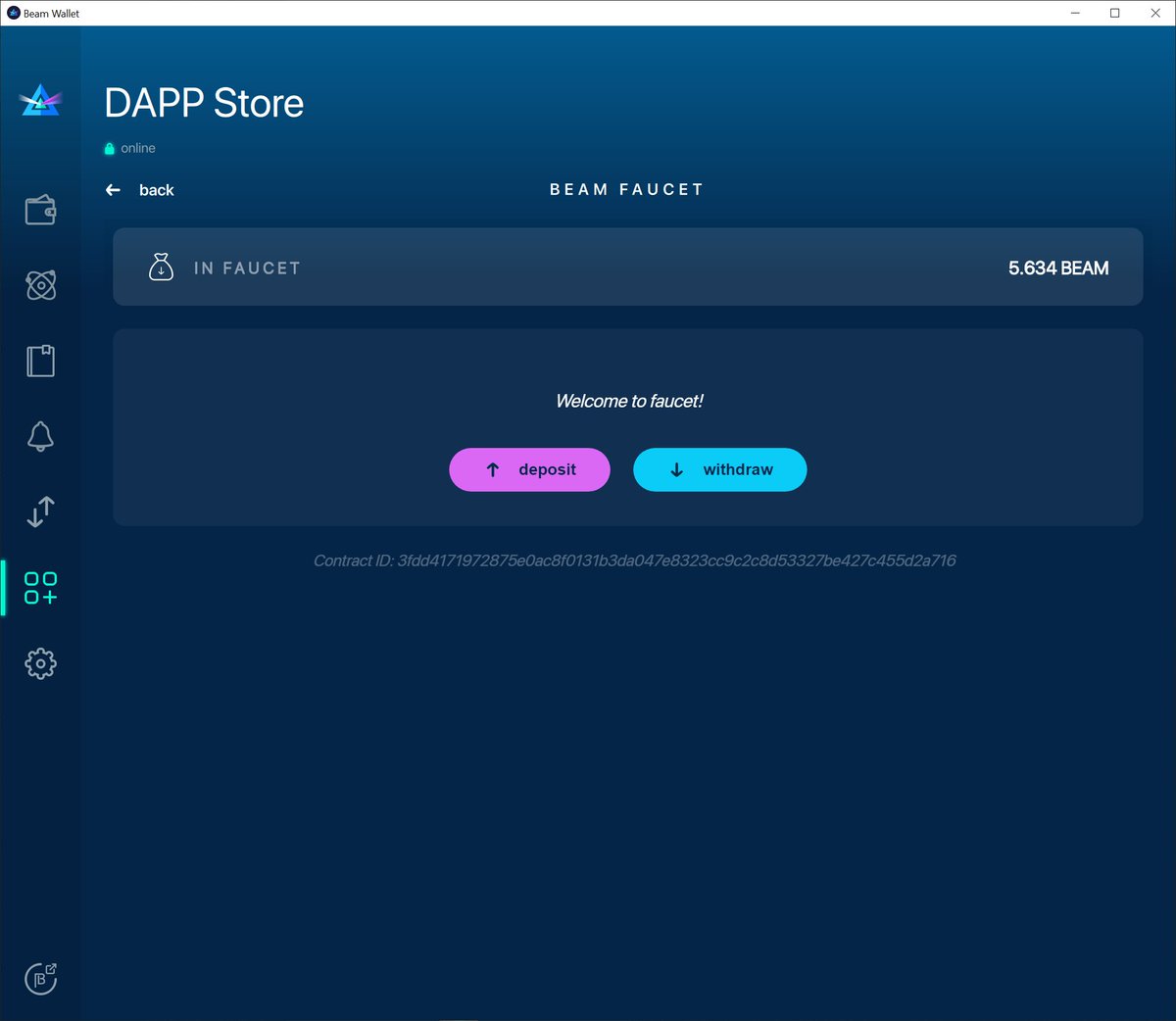Viewport: 1176px width, 1021px height.
Task: Open Settings with the gear icon
Action: [x=40, y=663]
